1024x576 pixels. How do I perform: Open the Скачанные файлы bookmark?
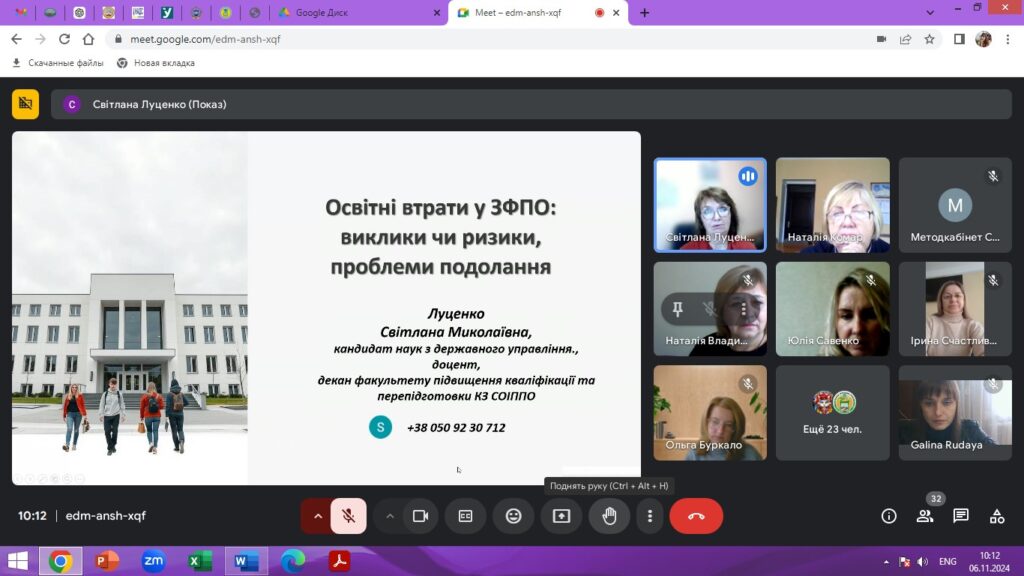[x=58, y=62]
